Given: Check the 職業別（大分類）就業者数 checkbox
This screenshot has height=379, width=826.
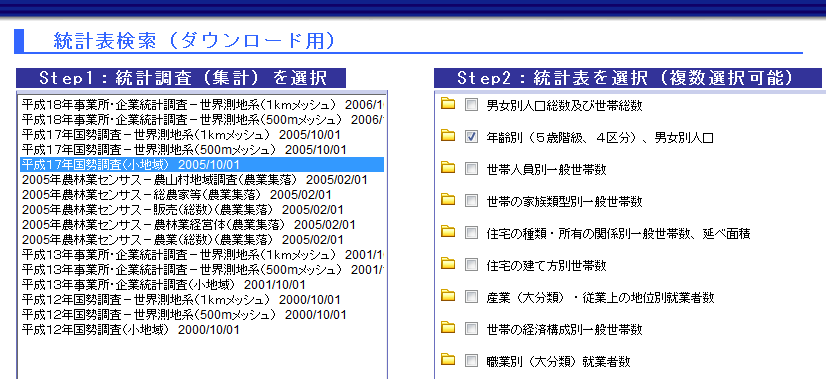Looking at the screenshot, I should pos(470,362).
